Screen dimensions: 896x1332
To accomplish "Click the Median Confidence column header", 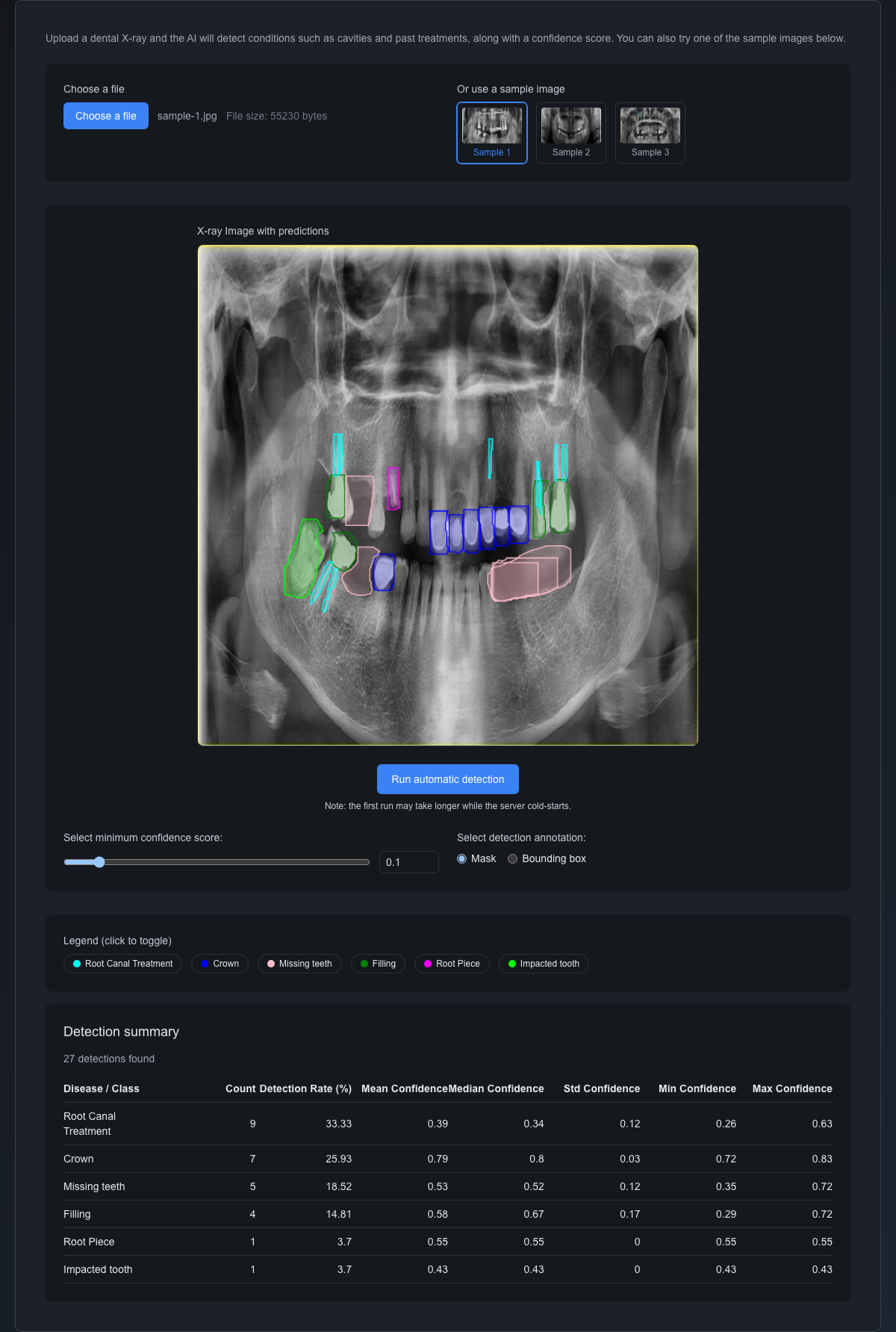I will click(496, 1088).
